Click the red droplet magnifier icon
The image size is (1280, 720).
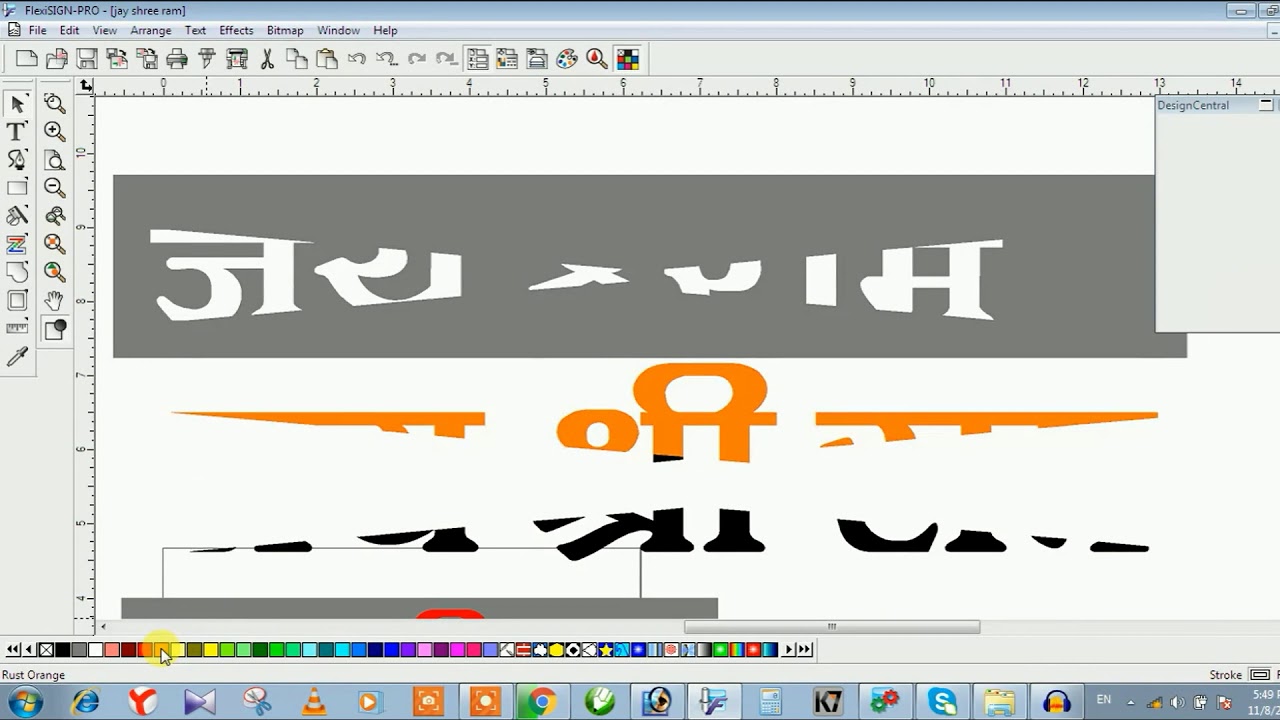pyautogui.click(x=597, y=59)
